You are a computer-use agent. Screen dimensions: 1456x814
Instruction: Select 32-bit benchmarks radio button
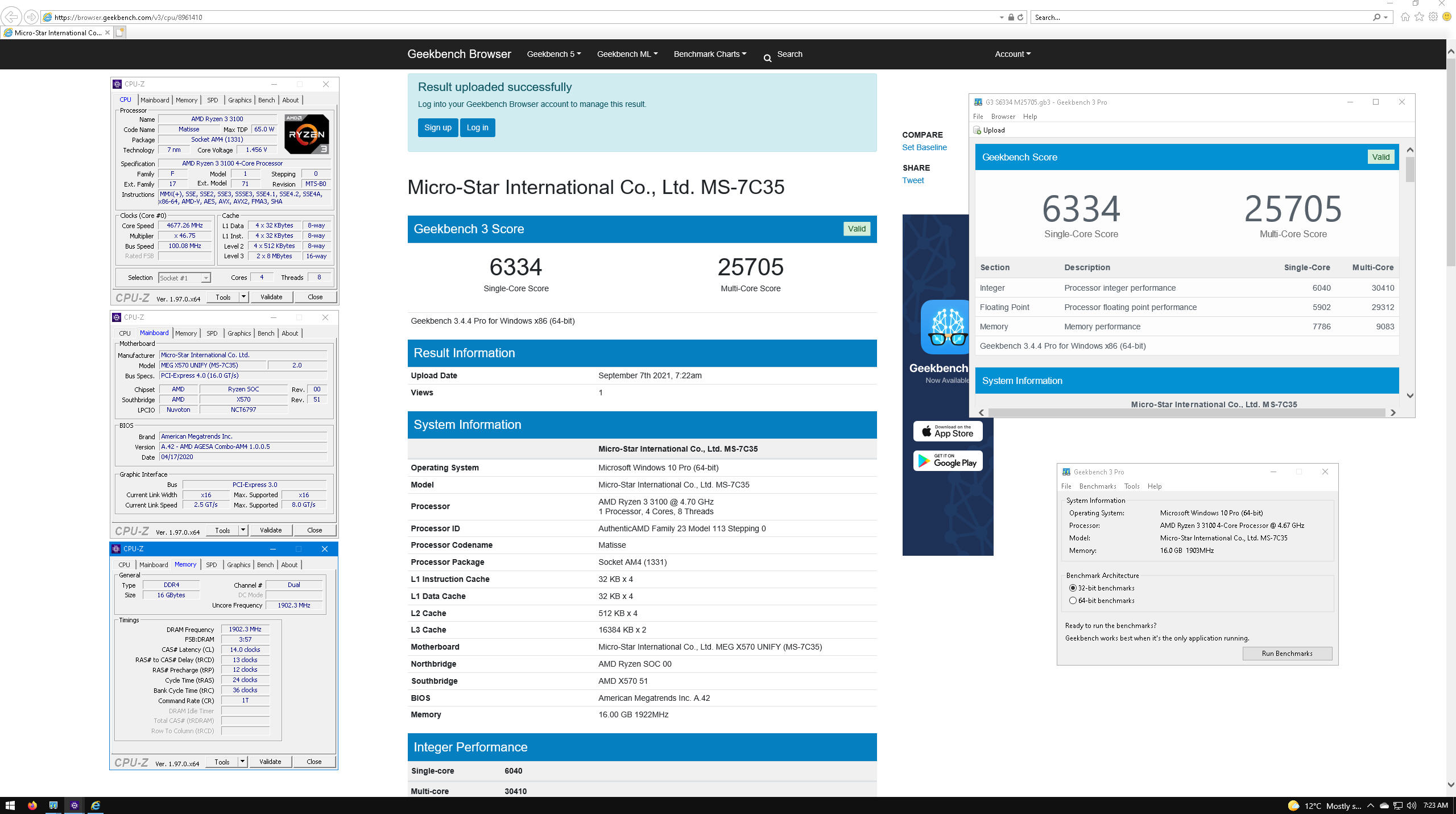(x=1073, y=588)
